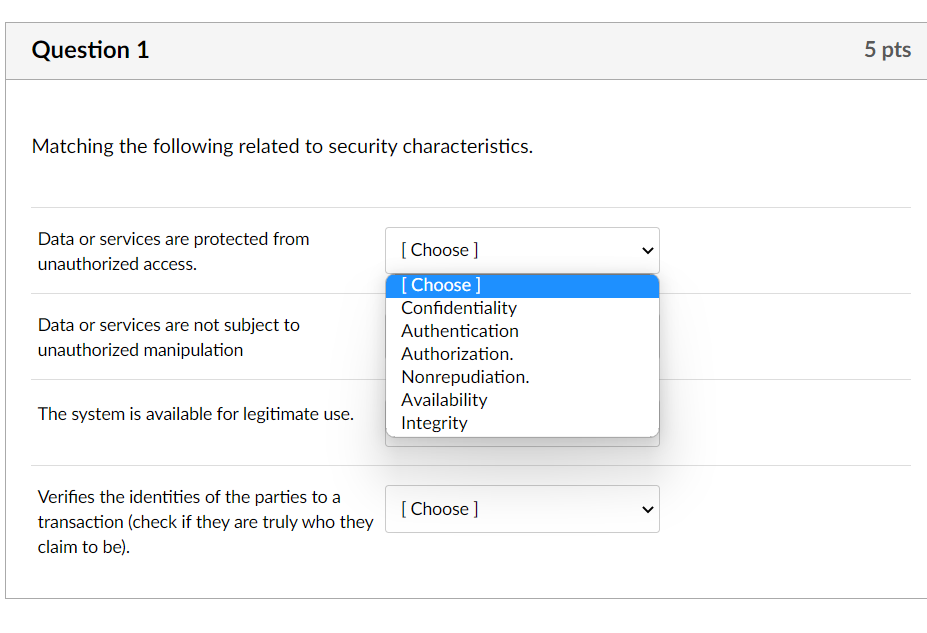
Task: Select Confidentiality from the open dropdown list
Action: [459, 308]
